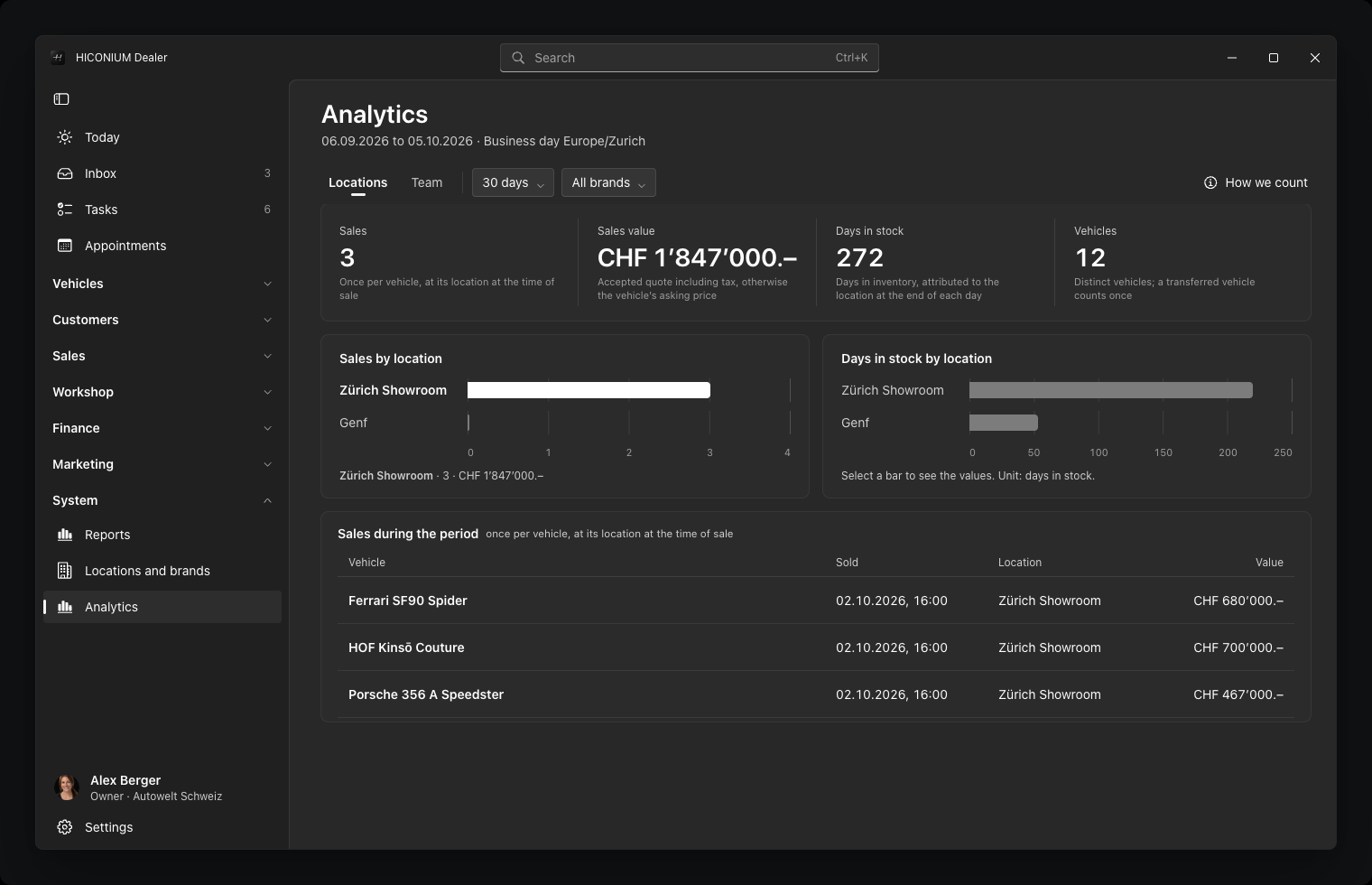Image resolution: width=1372 pixels, height=885 pixels.
Task: Open the Reports page
Action: pos(162,535)
